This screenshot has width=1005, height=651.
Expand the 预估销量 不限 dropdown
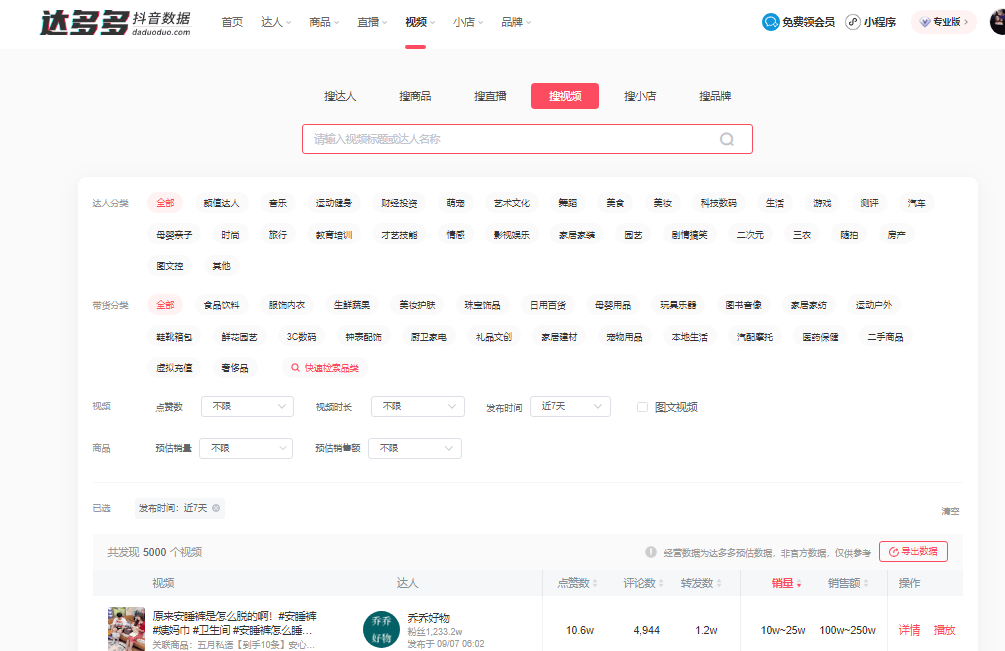pos(246,448)
